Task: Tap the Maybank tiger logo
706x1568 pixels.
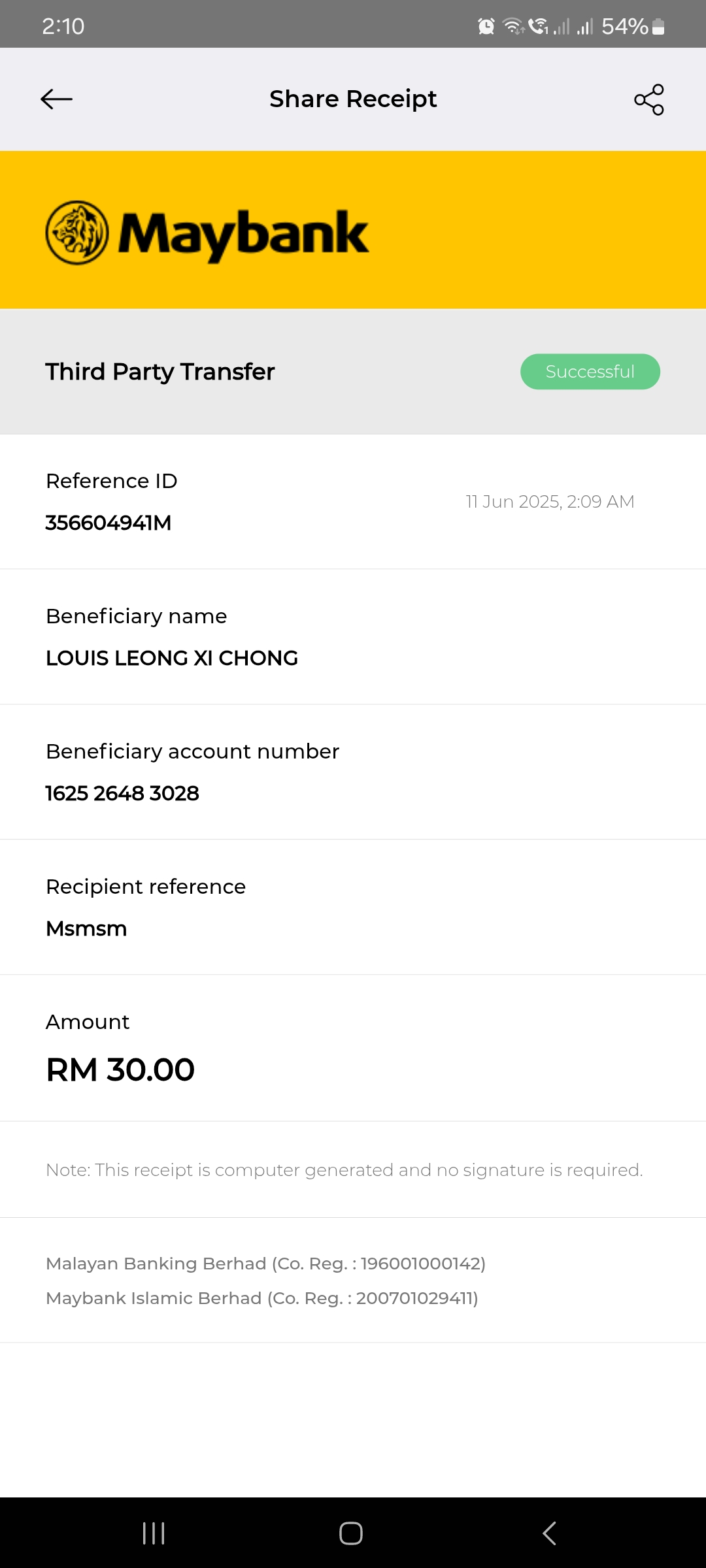Action: 77,233
